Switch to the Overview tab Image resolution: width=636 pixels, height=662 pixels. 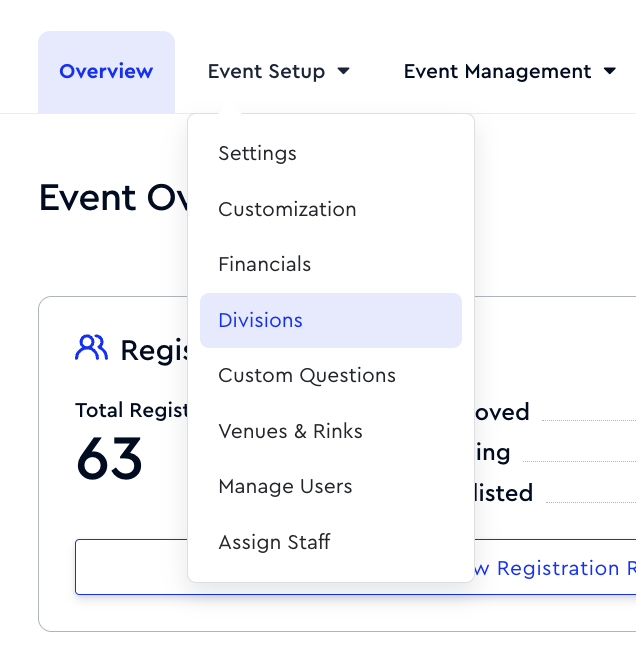pos(106,72)
